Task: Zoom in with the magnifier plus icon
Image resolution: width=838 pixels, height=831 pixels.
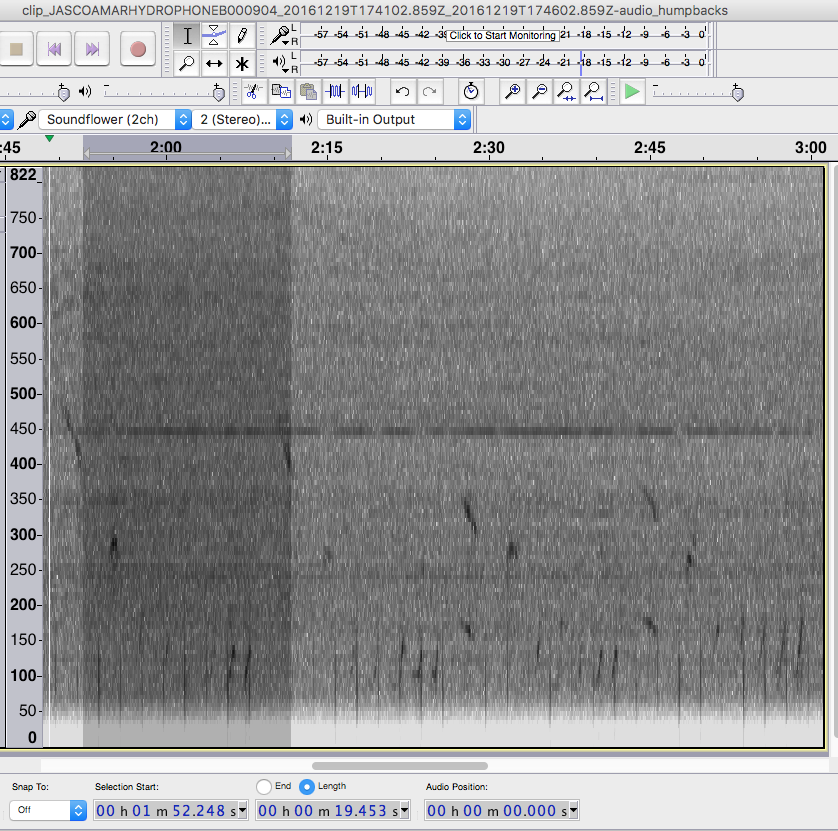Action: [513, 92]
